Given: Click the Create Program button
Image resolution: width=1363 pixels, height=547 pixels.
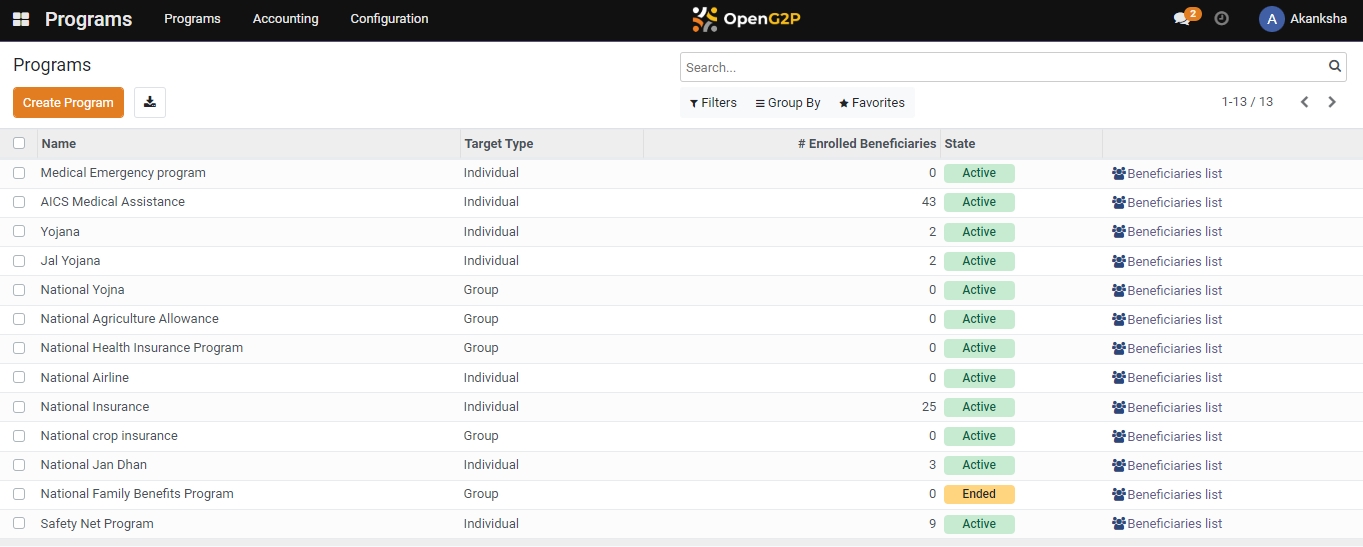Looking at the screenshot, I should pyautogui.click(x=68, y=102).
